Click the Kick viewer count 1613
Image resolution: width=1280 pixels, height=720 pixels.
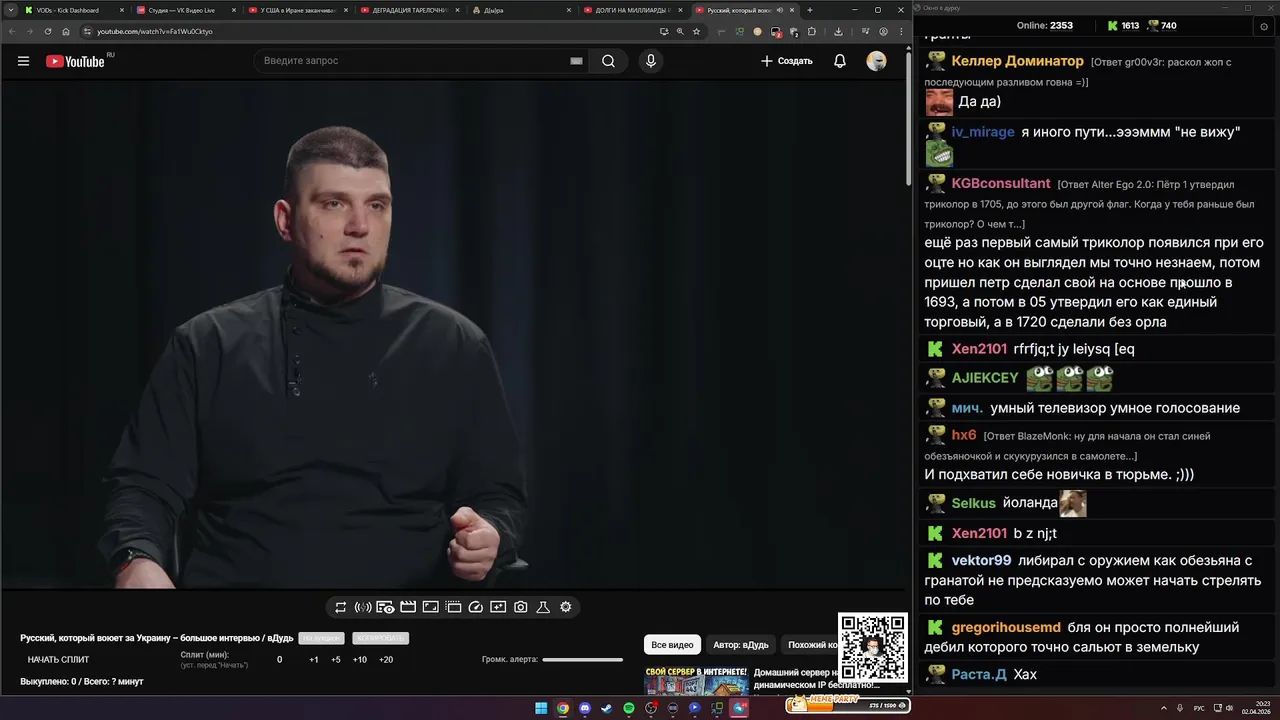[x=1122, y=26]
